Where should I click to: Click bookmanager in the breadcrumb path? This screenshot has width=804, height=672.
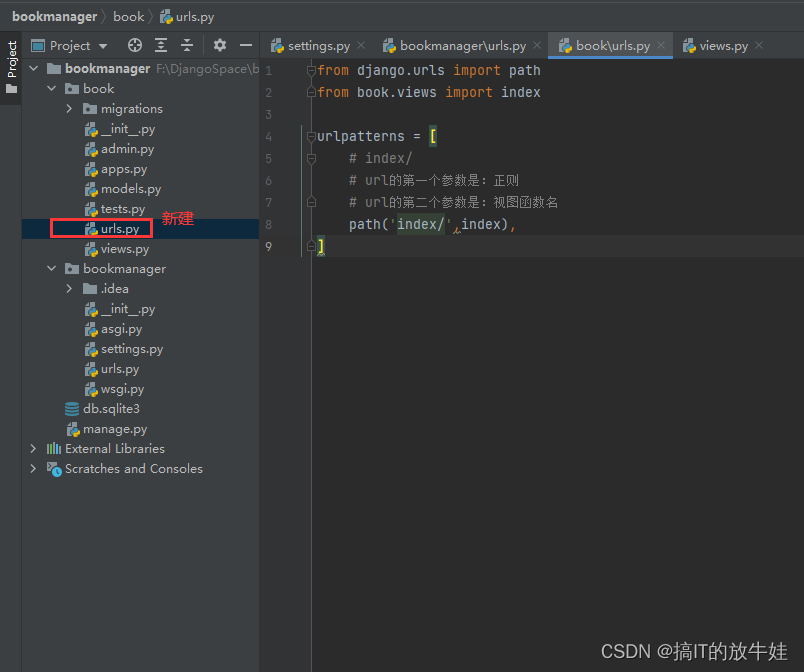tap(54, 17)
